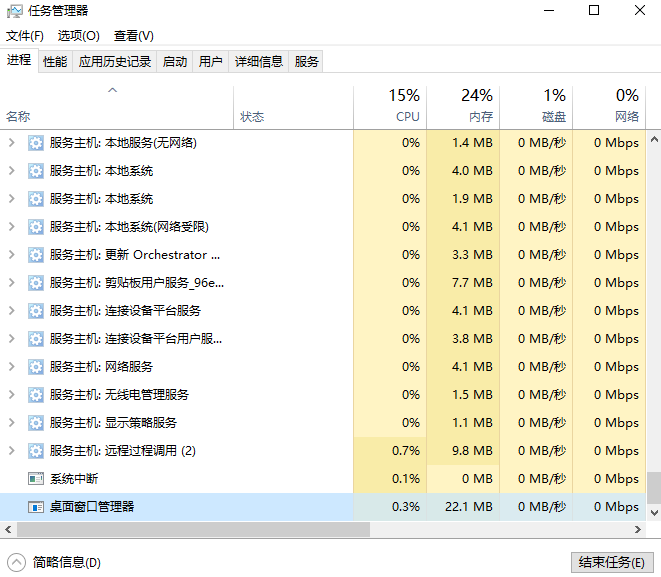Click the 桌面窗口管理器 process icon
The image size is (661, 577).
[36, 507]
